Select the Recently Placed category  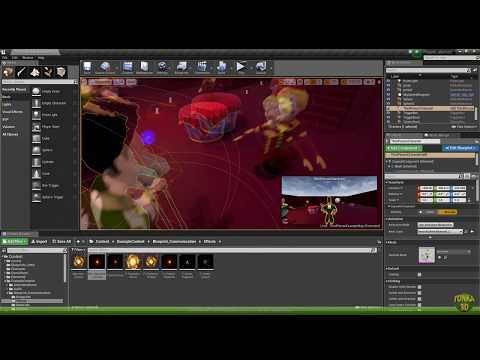tap(14, 89)
